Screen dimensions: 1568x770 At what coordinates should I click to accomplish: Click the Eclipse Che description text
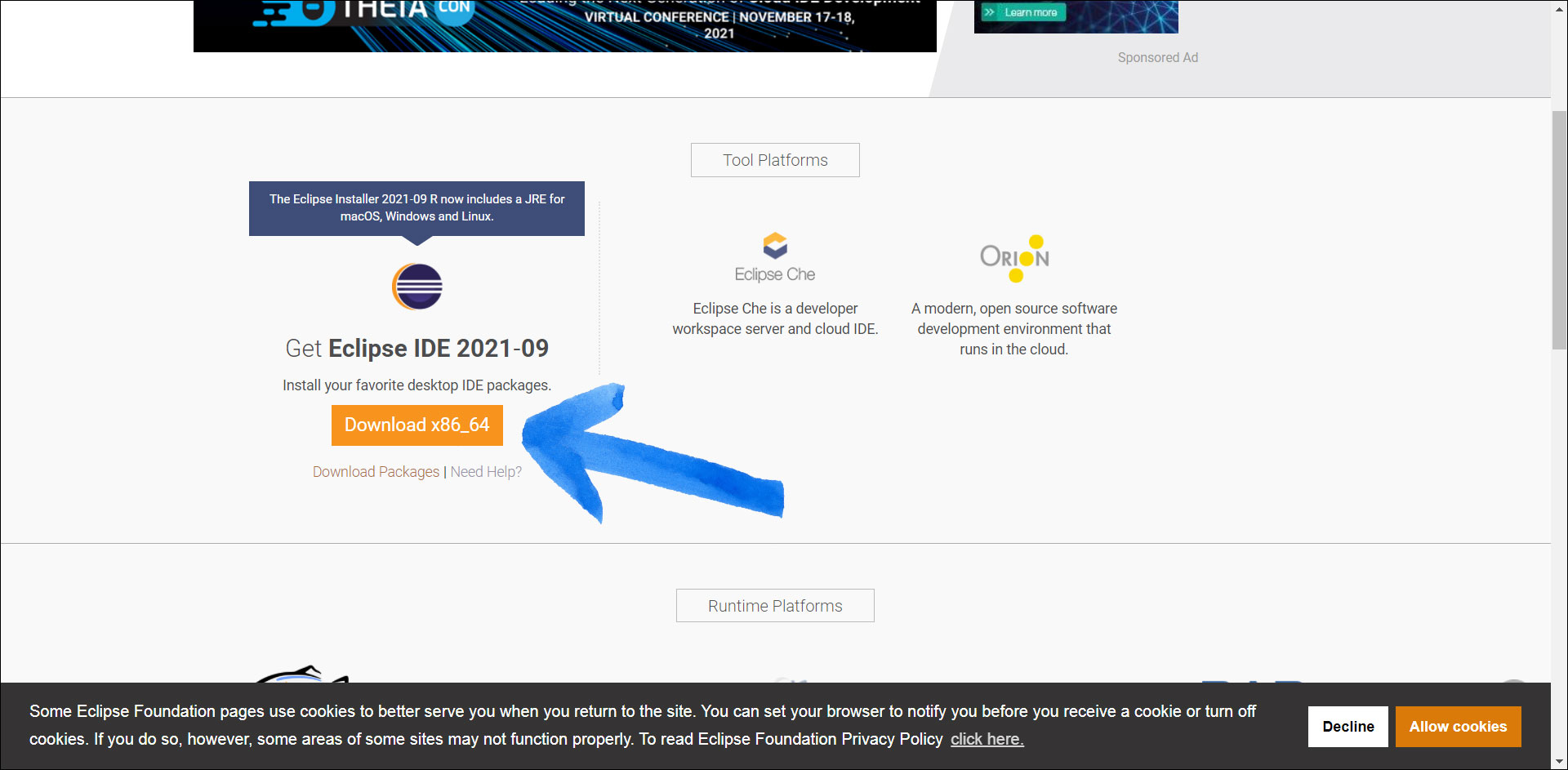point(775,318)
